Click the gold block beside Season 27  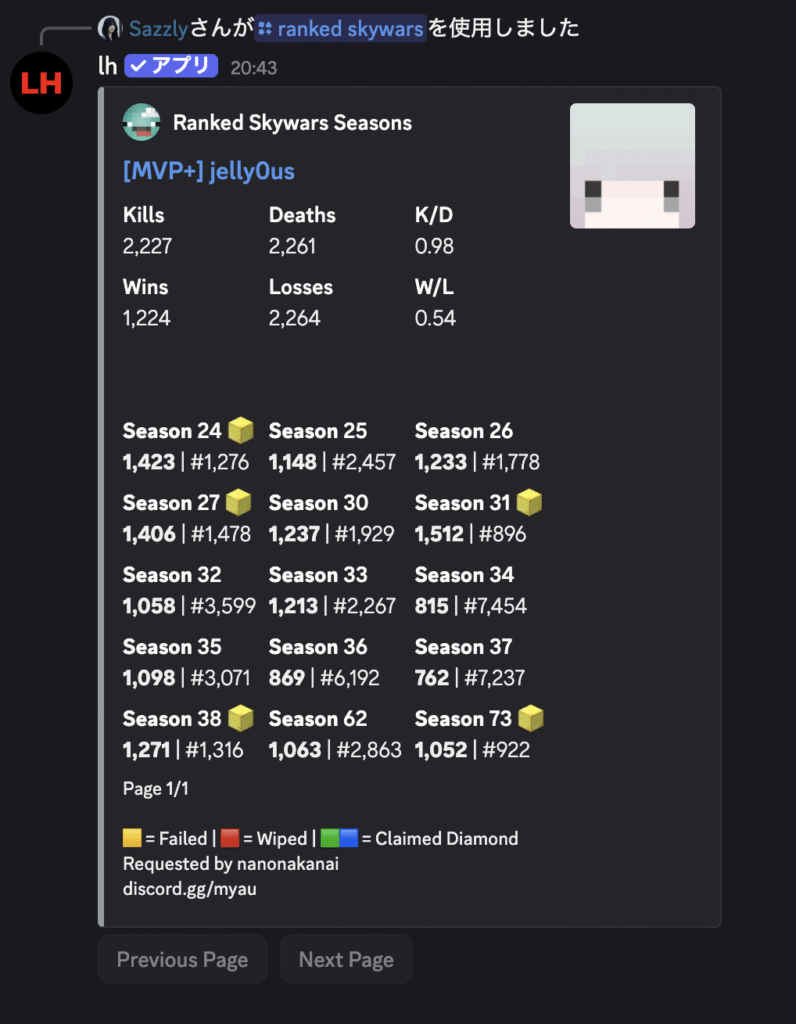(240, 503)
